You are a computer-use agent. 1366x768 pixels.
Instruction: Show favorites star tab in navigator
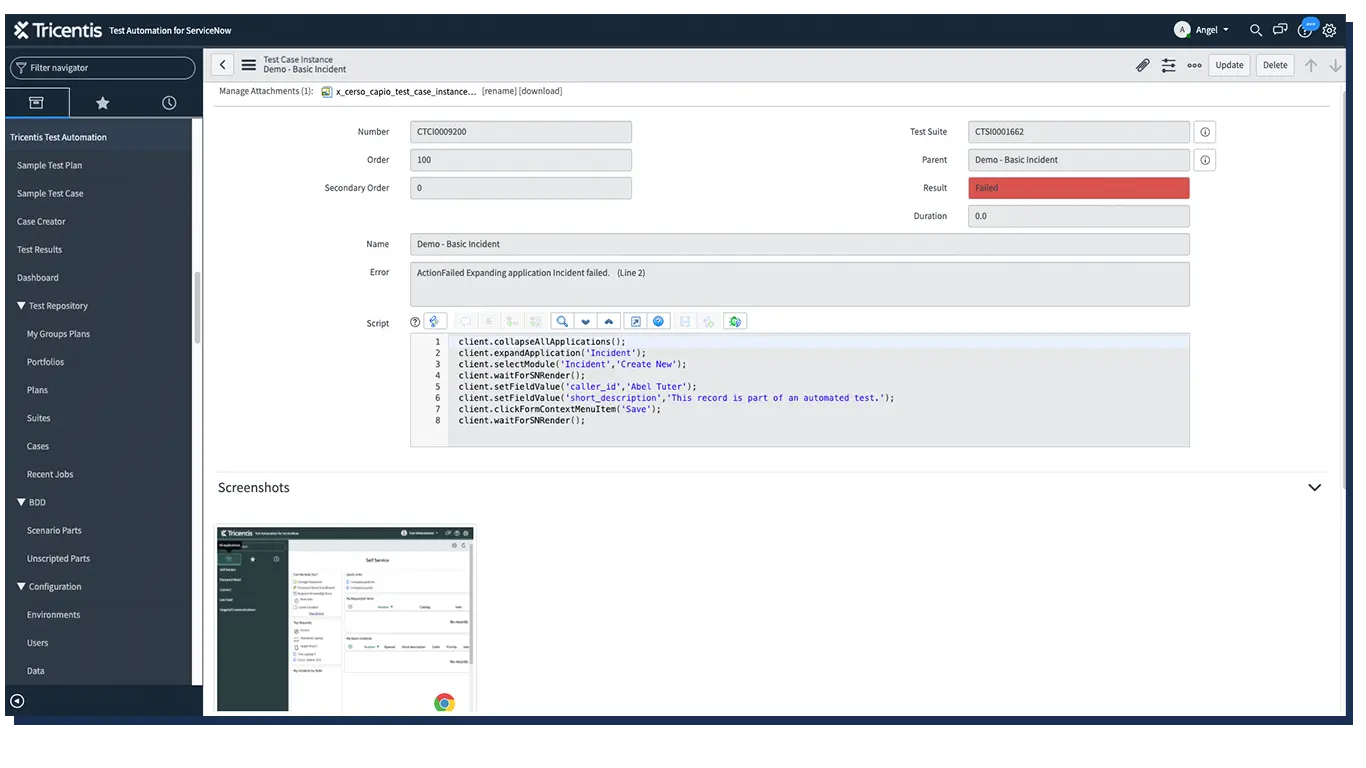tap(102, 102)
